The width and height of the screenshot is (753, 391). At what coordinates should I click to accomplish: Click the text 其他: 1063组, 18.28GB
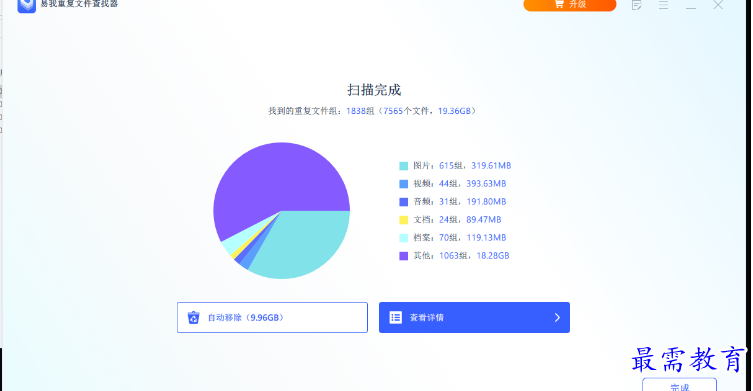click(x=461, y=256)
